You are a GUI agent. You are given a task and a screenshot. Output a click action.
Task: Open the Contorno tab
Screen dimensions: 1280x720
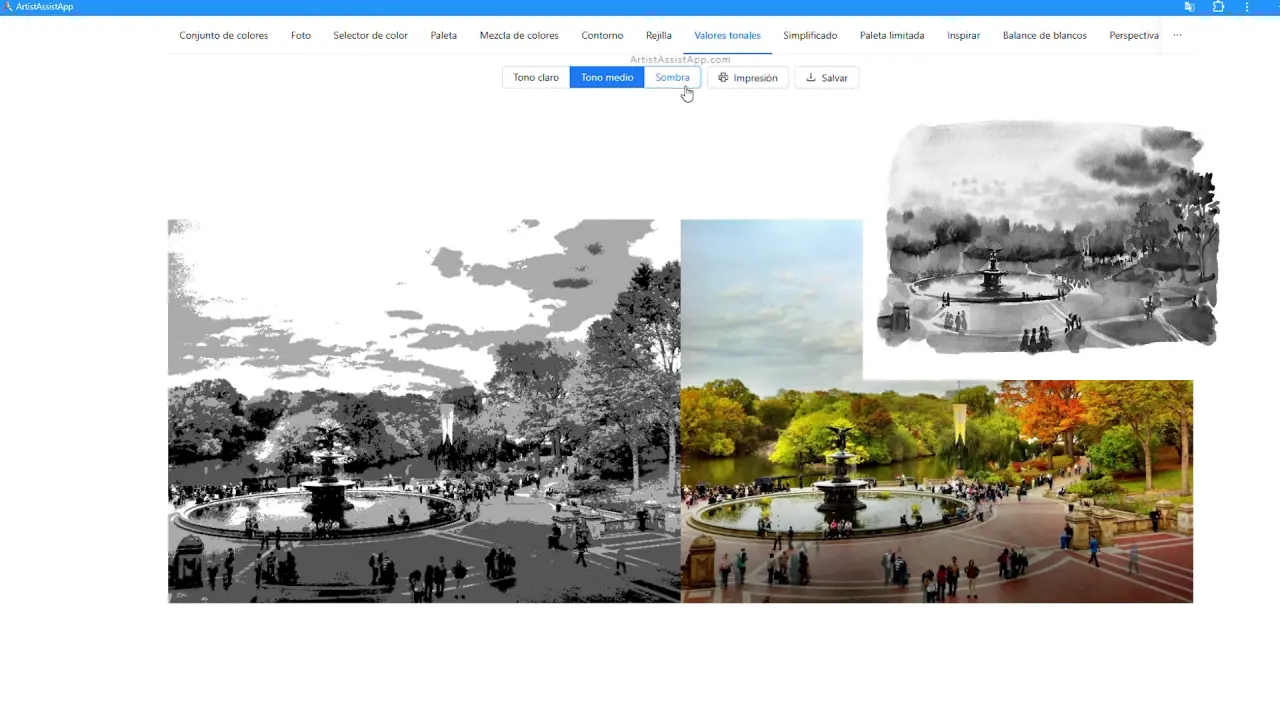click(x=602, y=36)
